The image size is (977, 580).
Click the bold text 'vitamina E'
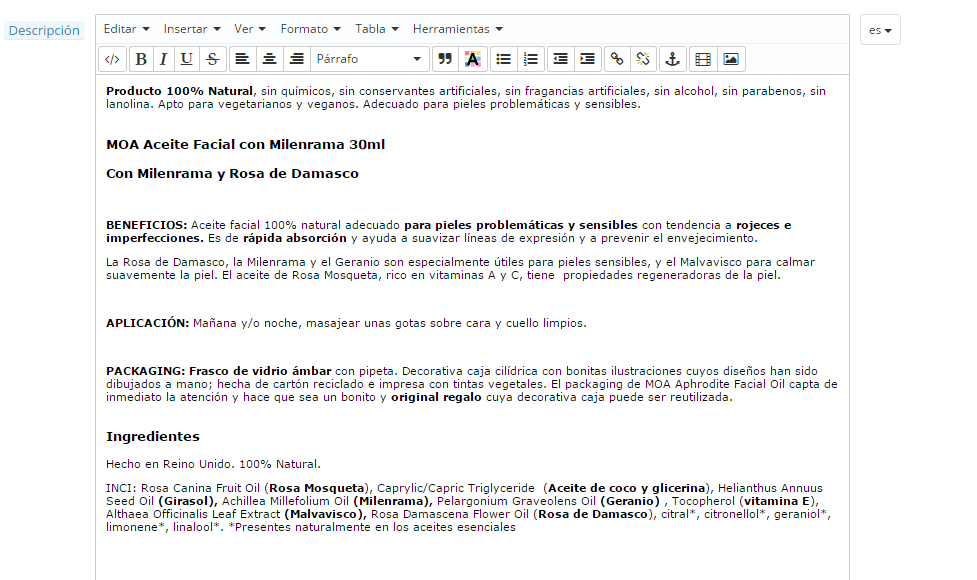pos(776,501)
